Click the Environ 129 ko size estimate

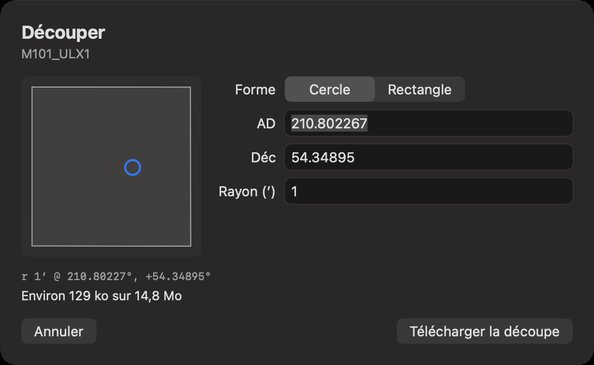click(102, 296)
